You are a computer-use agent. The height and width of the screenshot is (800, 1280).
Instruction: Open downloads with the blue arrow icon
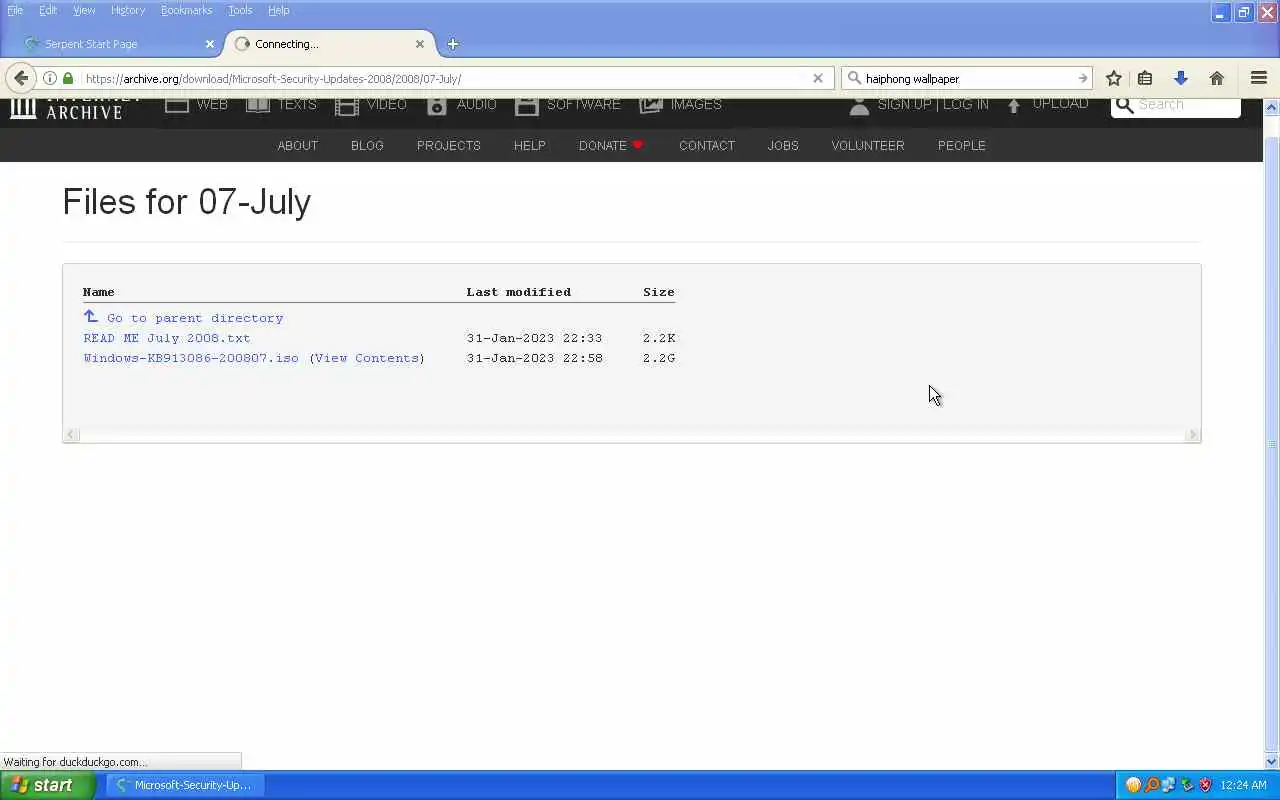[1181, 78]
